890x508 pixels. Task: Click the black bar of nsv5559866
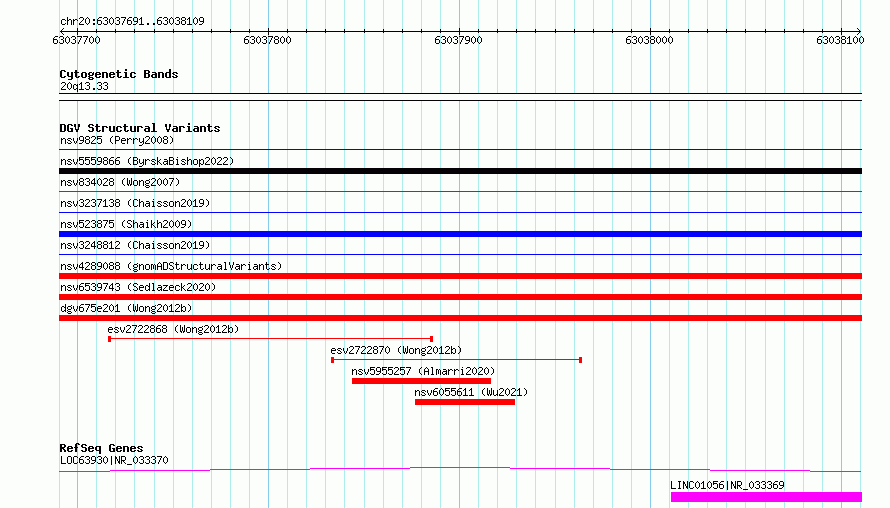(x=460, y=171)
